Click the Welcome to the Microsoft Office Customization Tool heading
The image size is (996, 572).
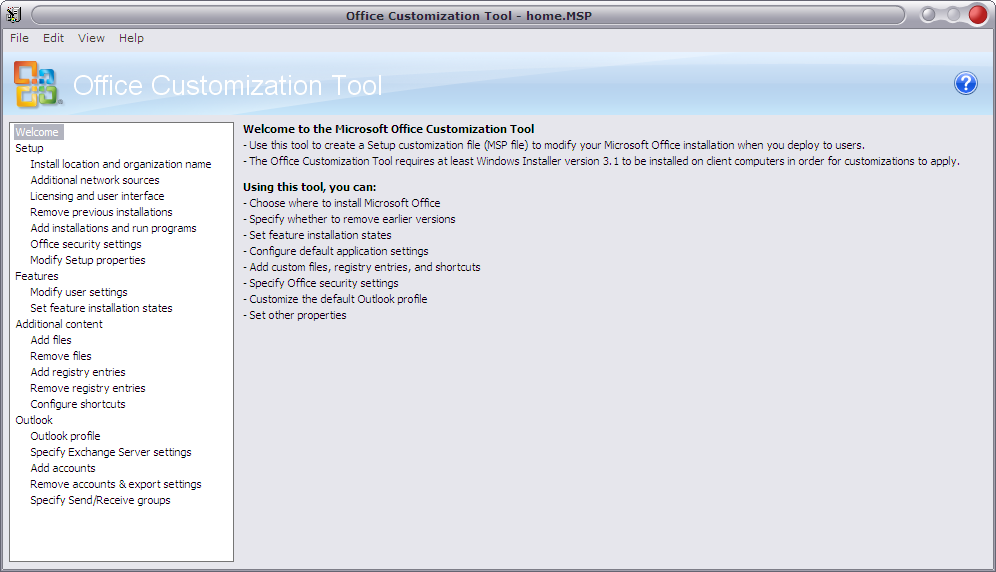pos(389,129)
